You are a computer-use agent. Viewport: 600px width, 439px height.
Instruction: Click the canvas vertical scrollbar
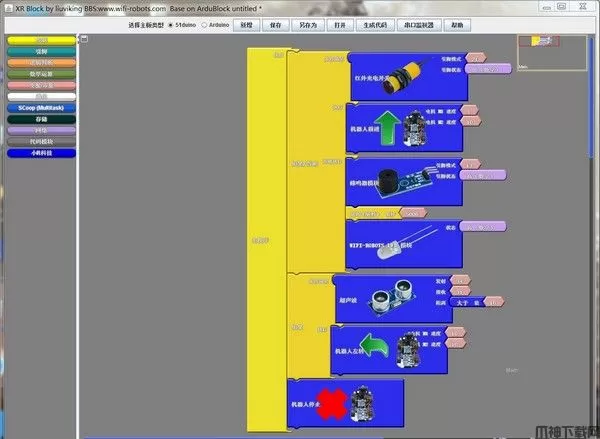tap(592, 96)
